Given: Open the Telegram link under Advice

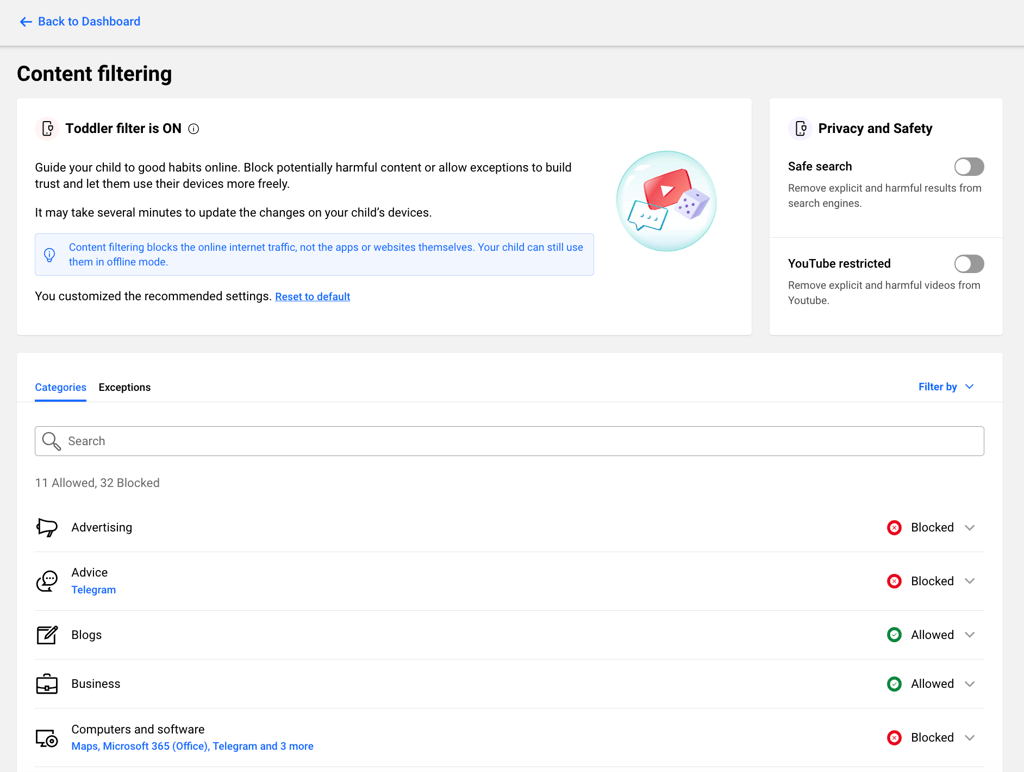Looking at the screenshot, I should (x=93, y=590).
